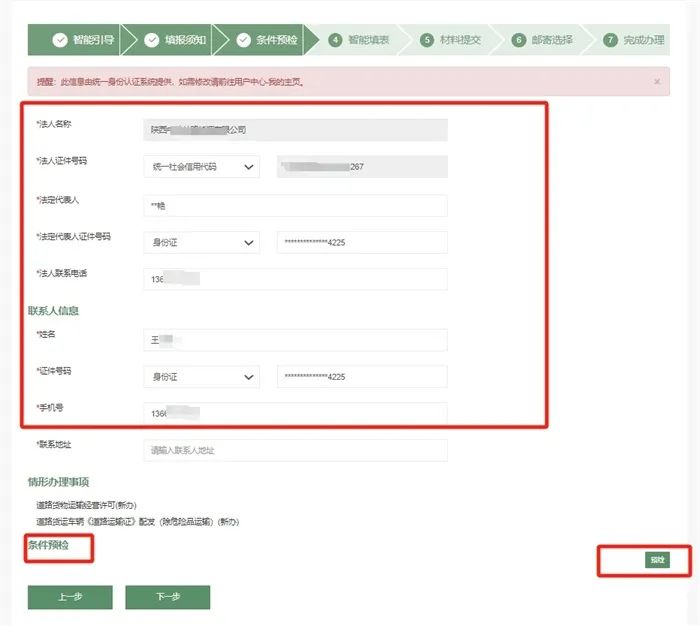Dismiss the pink reminder banner with ×
This screenshot has height=626, width=700.
657,81
